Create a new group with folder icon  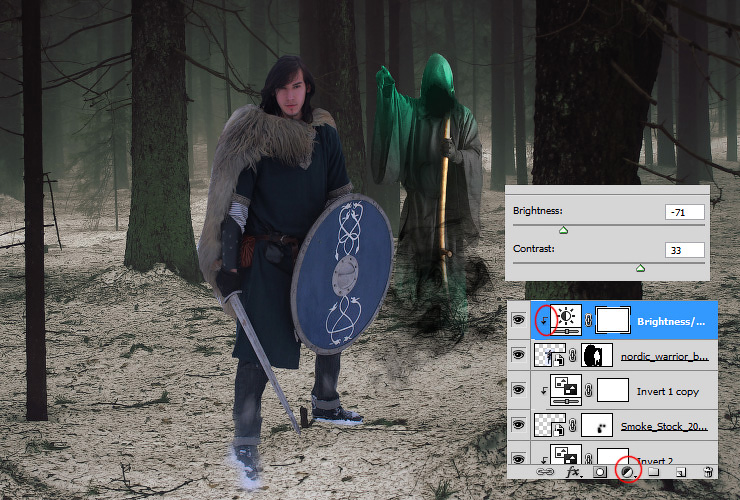pos(654,472)
